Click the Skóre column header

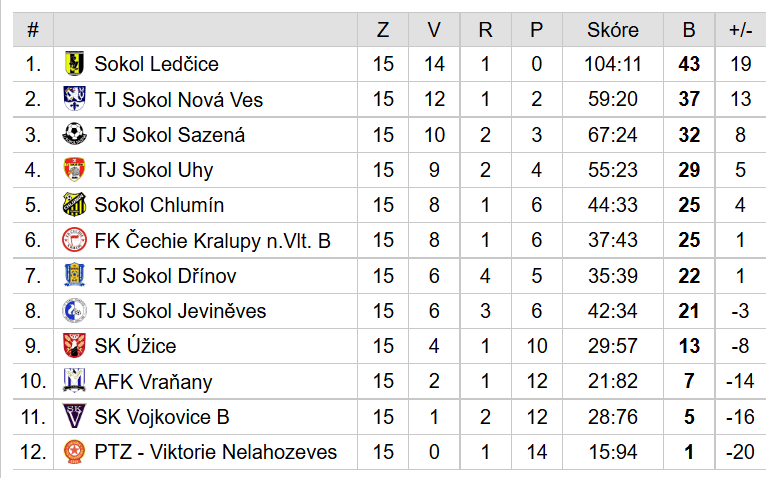613,30
